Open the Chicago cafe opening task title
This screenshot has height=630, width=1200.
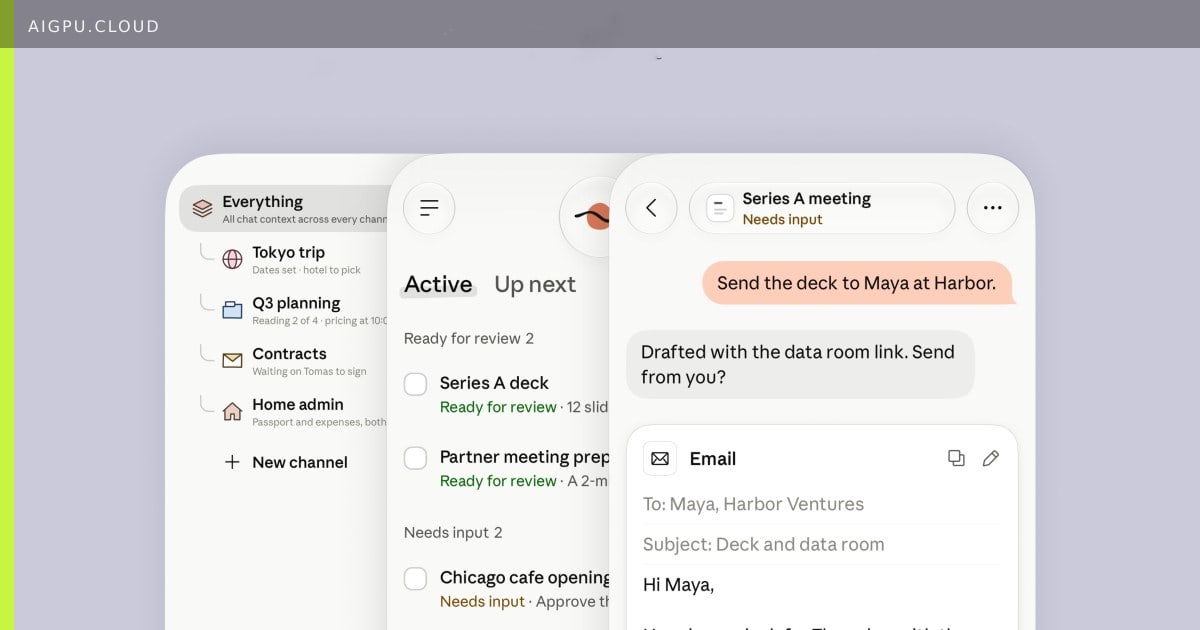click(525, 577)
